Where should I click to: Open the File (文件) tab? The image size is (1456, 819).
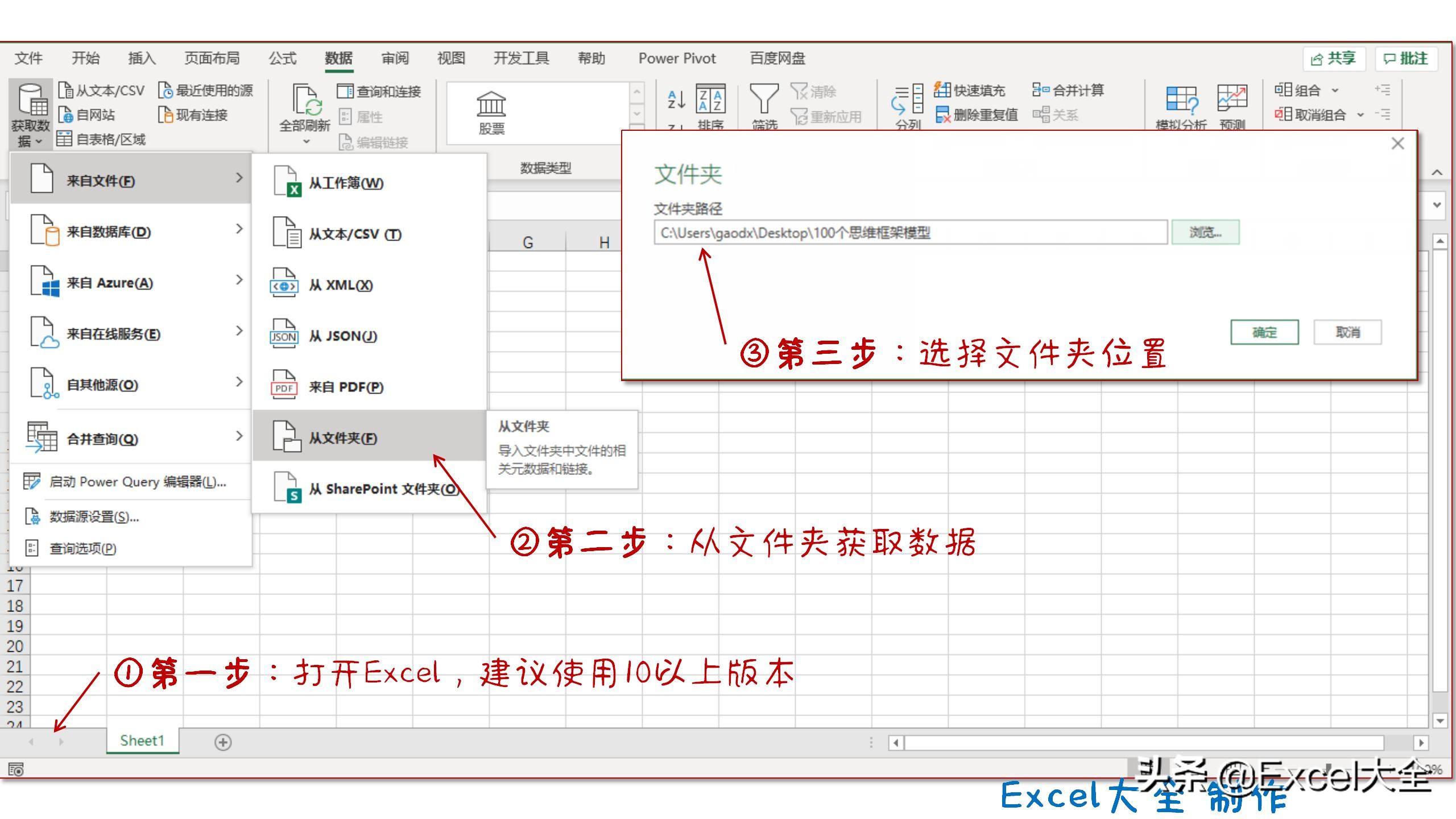pyautogui.click(x=28, y=58)
